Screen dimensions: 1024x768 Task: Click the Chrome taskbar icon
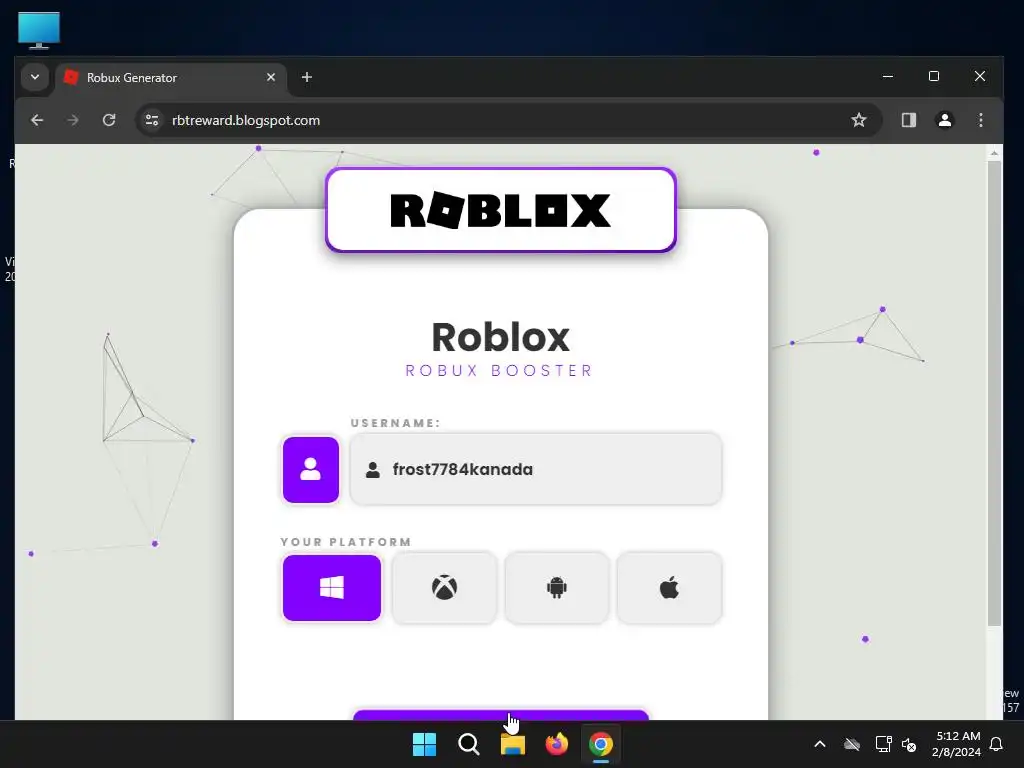(x=601, y=744)
